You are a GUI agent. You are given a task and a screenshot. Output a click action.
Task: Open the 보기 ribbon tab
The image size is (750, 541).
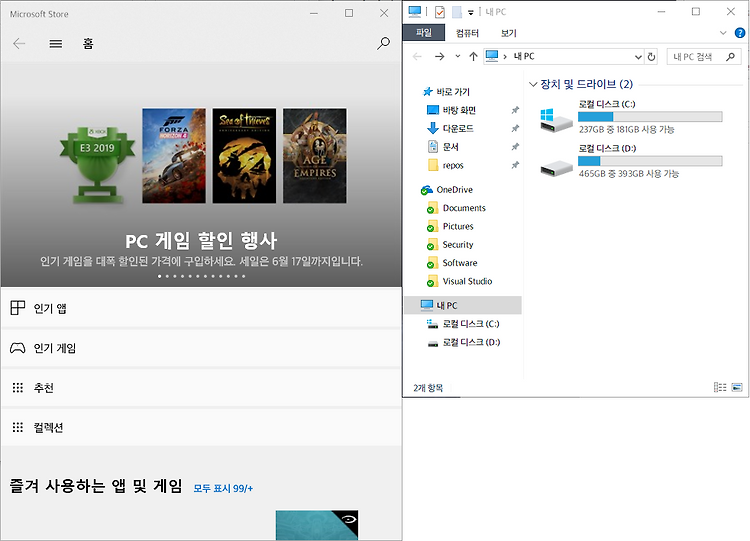[508, 33]
